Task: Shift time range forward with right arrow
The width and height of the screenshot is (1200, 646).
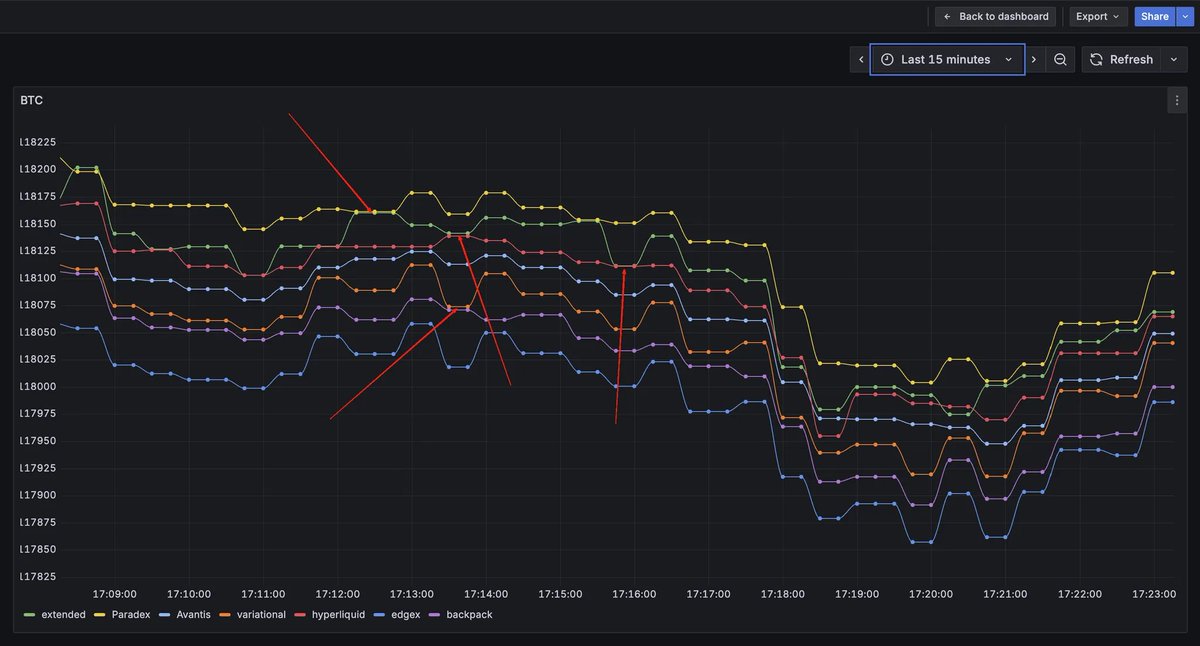Action: click(x=1034, y=60)
